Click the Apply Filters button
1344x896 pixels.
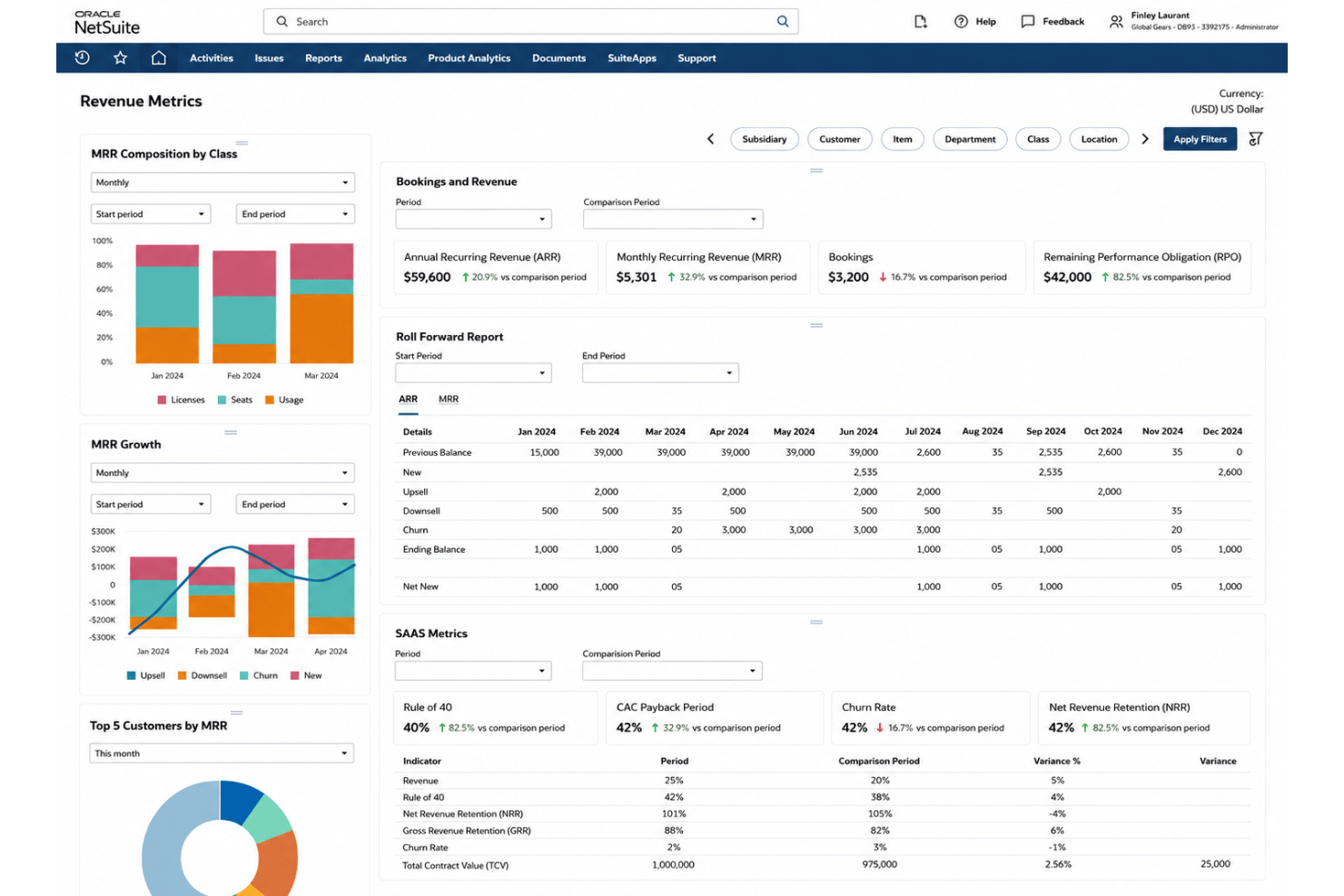pyautogui.click(x=1200, y=139)
